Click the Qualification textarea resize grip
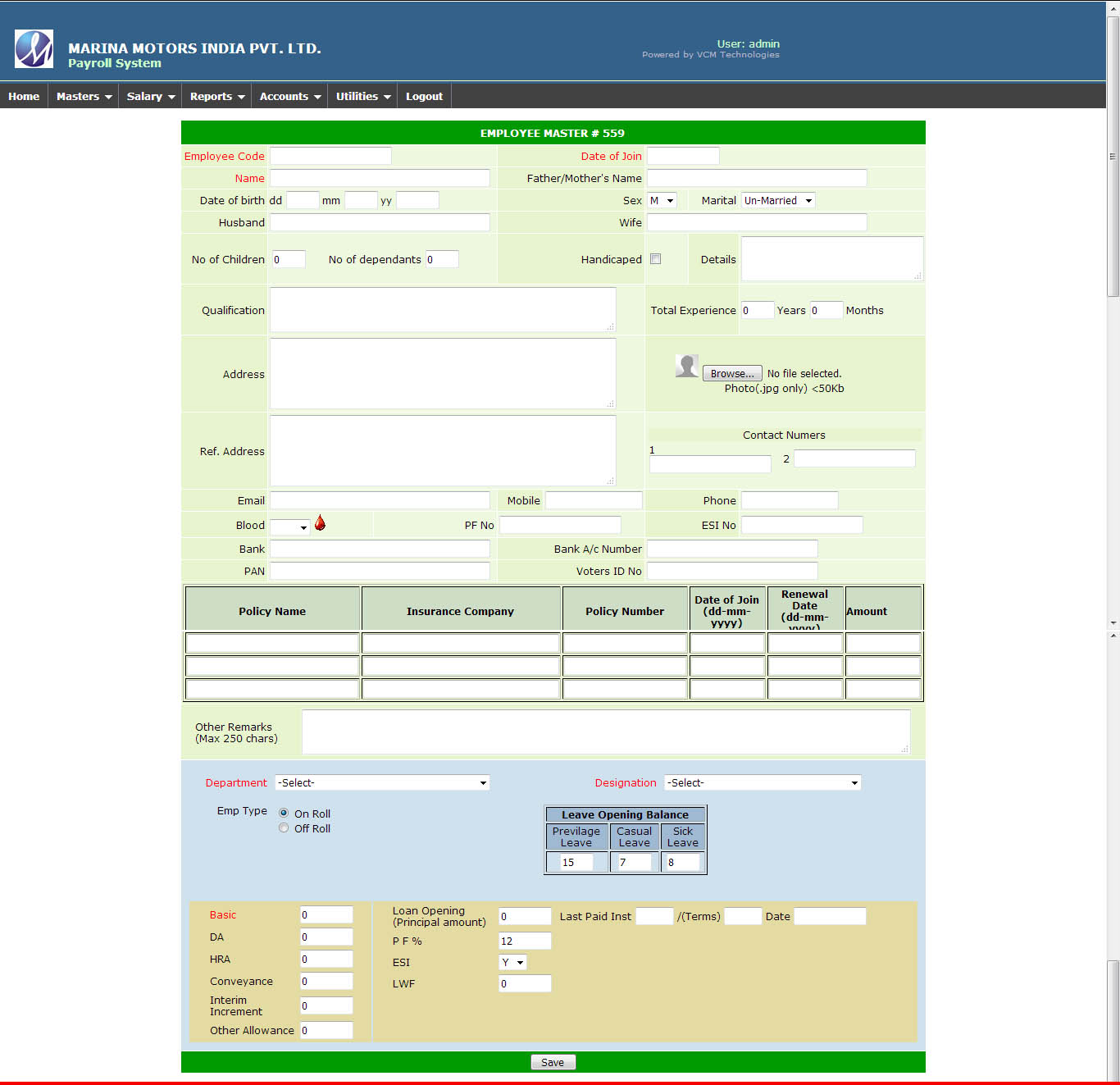 610,326
